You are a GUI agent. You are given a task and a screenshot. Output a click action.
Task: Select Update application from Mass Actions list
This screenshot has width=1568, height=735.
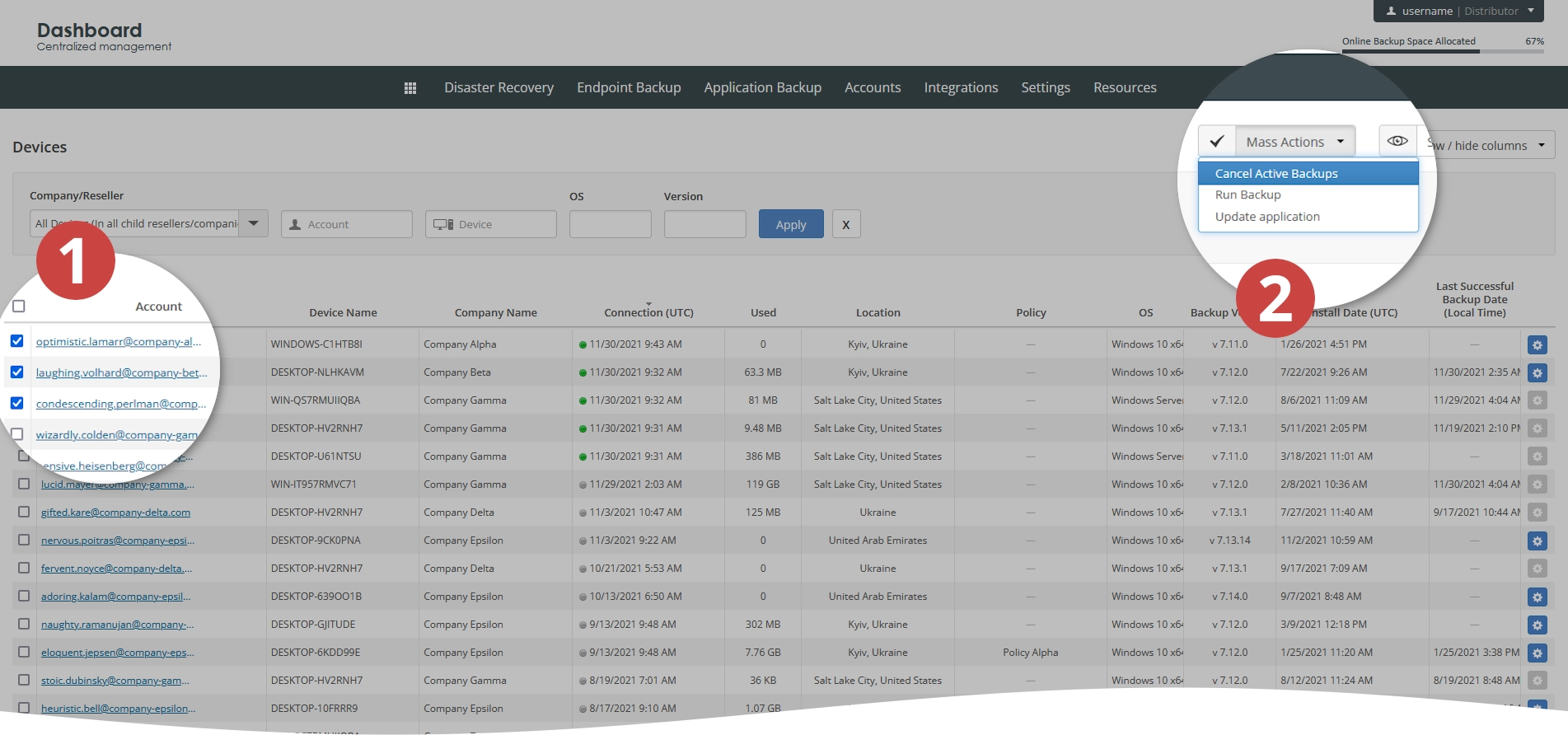click(x=1308, y=217)
